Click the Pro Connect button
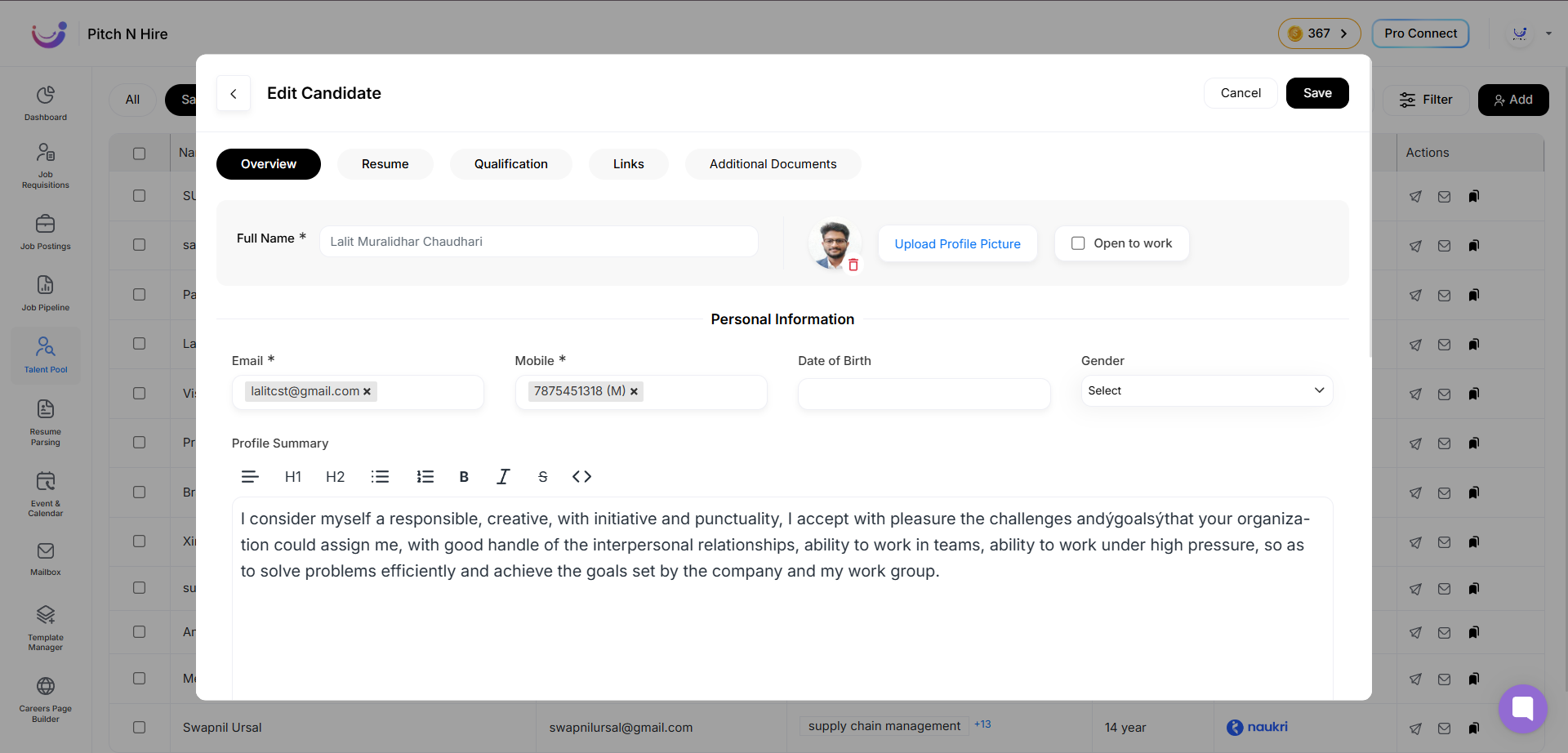The width and height of the screenshot is (1568, 753). (1420, 33)
